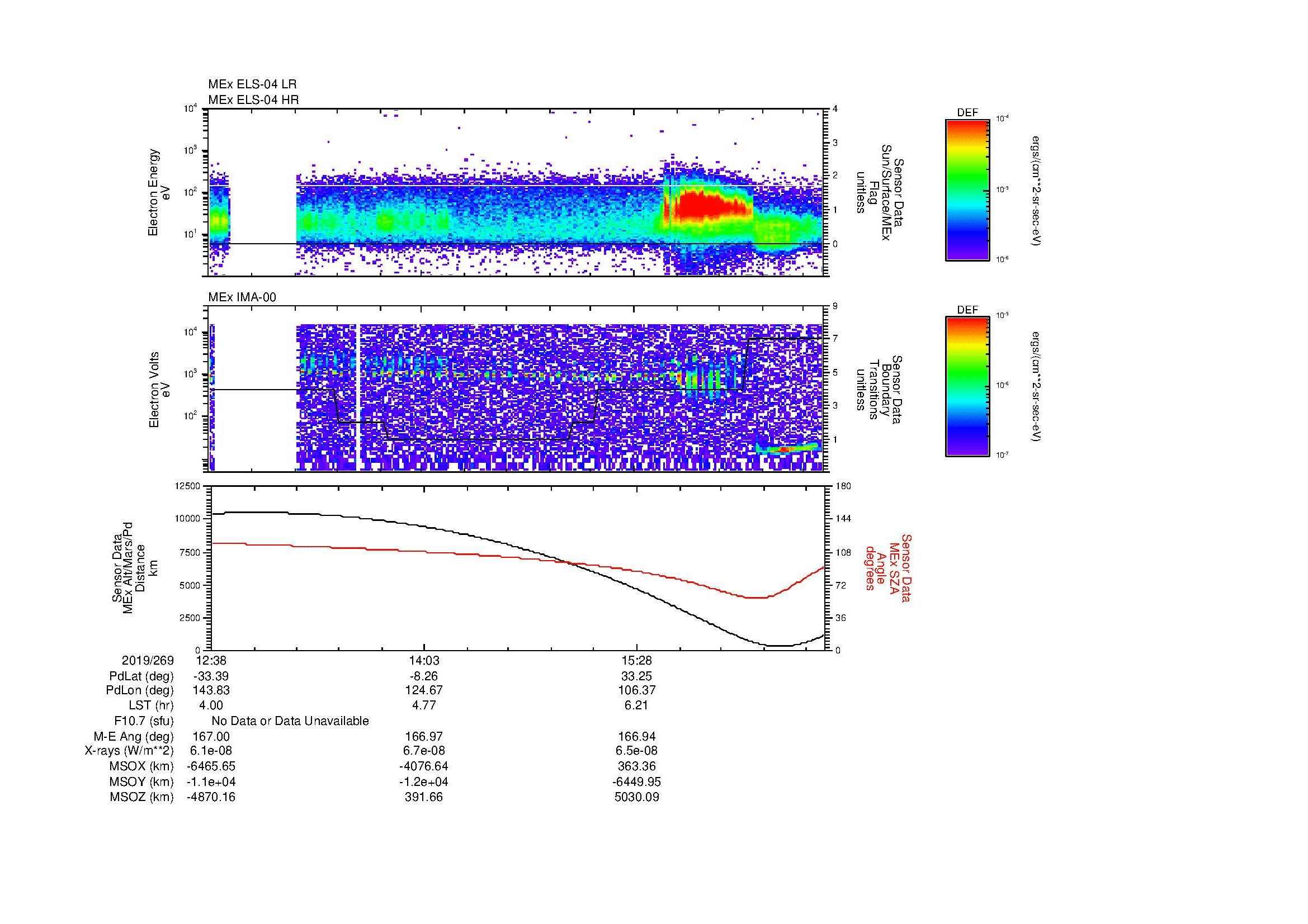Click the 'PdLat (deg)' row label
Viewport: 1308px width, 924px height.
pyautogui.click(x=141, y=676)
